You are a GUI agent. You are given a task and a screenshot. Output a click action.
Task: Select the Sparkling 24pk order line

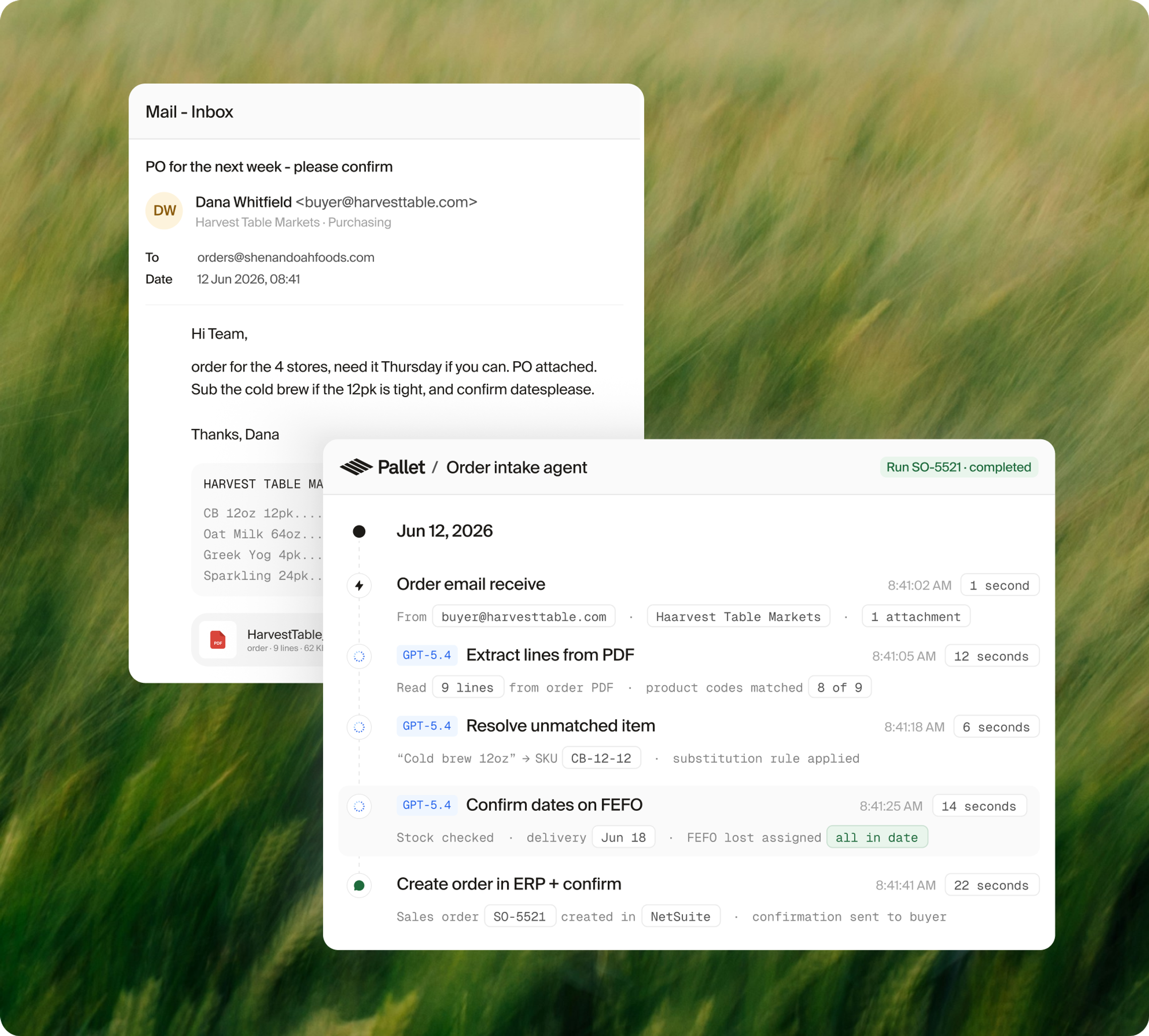coord(263,575)
